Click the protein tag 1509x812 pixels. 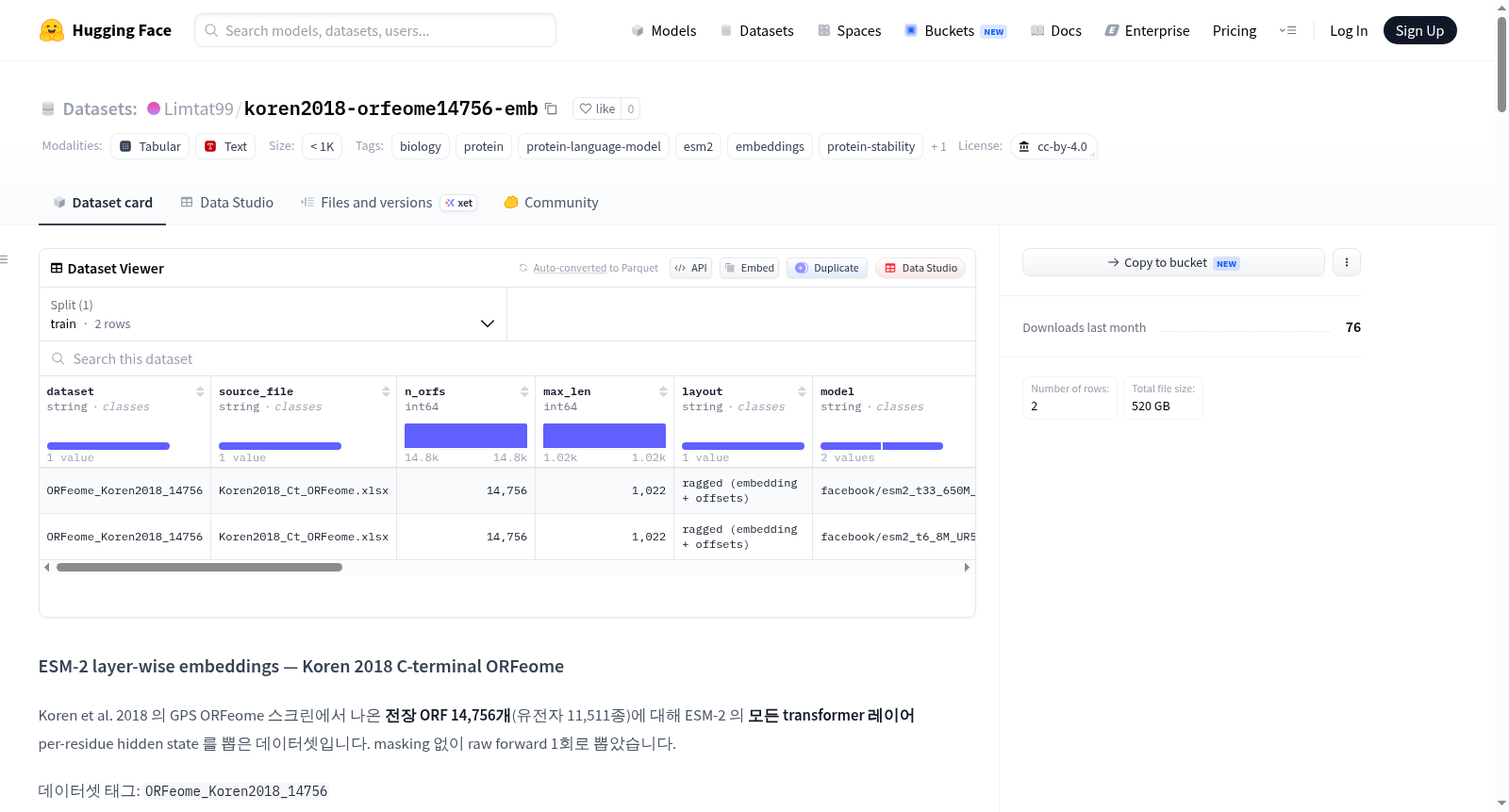pos(484,146)
